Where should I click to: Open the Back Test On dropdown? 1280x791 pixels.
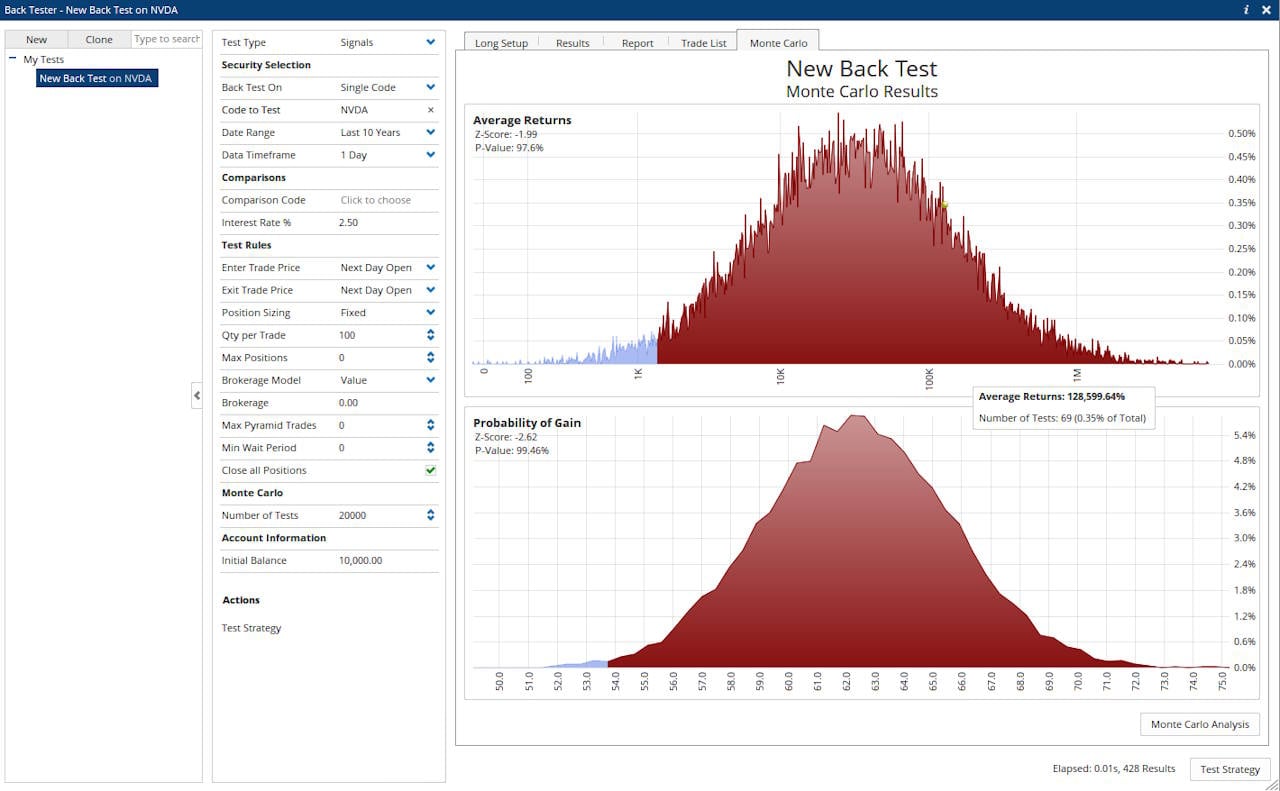click(431, 88)
